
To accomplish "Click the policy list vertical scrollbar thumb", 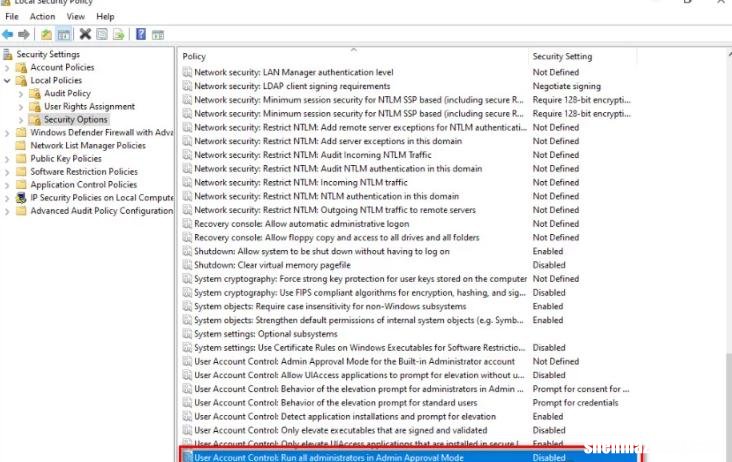I will [x=728, y=406].
